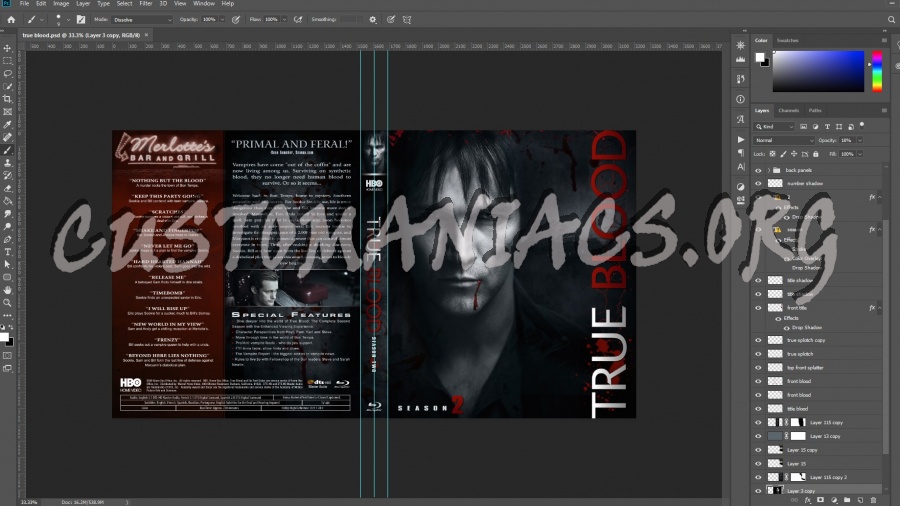Open the layer Fill dropdown arrow
This screenshot has height=506, width=900.
coord(859,154)
